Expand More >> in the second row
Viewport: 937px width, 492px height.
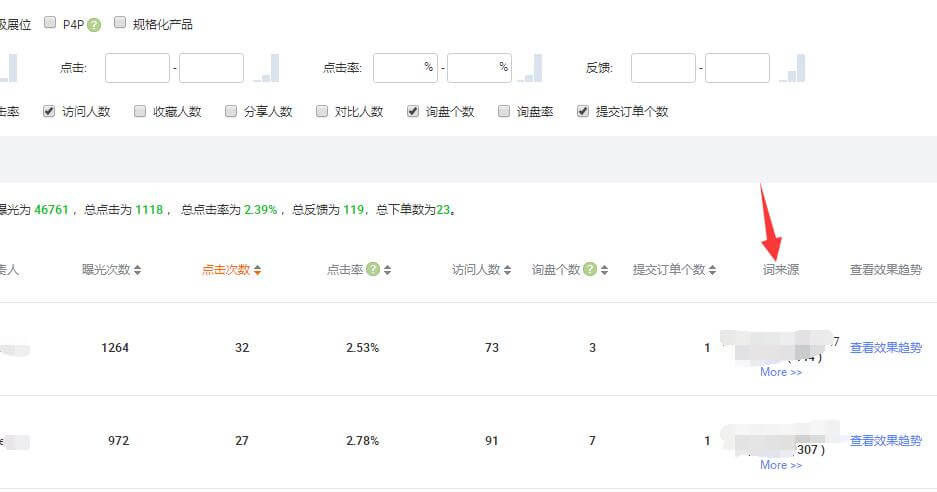(780, 465)
